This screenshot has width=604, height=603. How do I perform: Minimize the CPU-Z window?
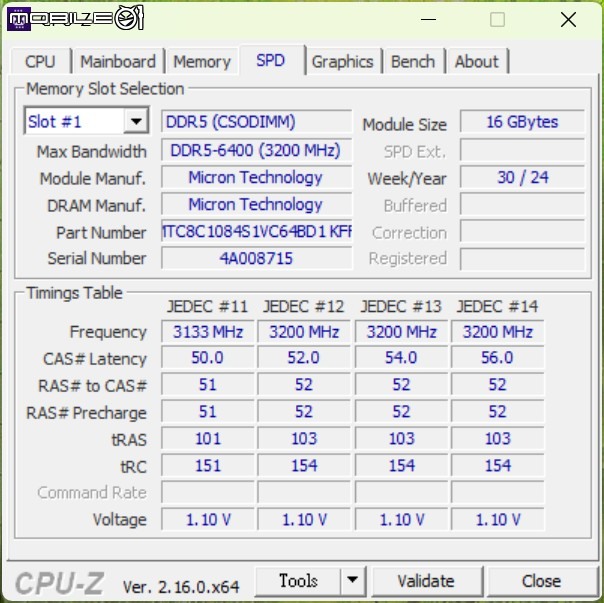click(x=428, y=19)
